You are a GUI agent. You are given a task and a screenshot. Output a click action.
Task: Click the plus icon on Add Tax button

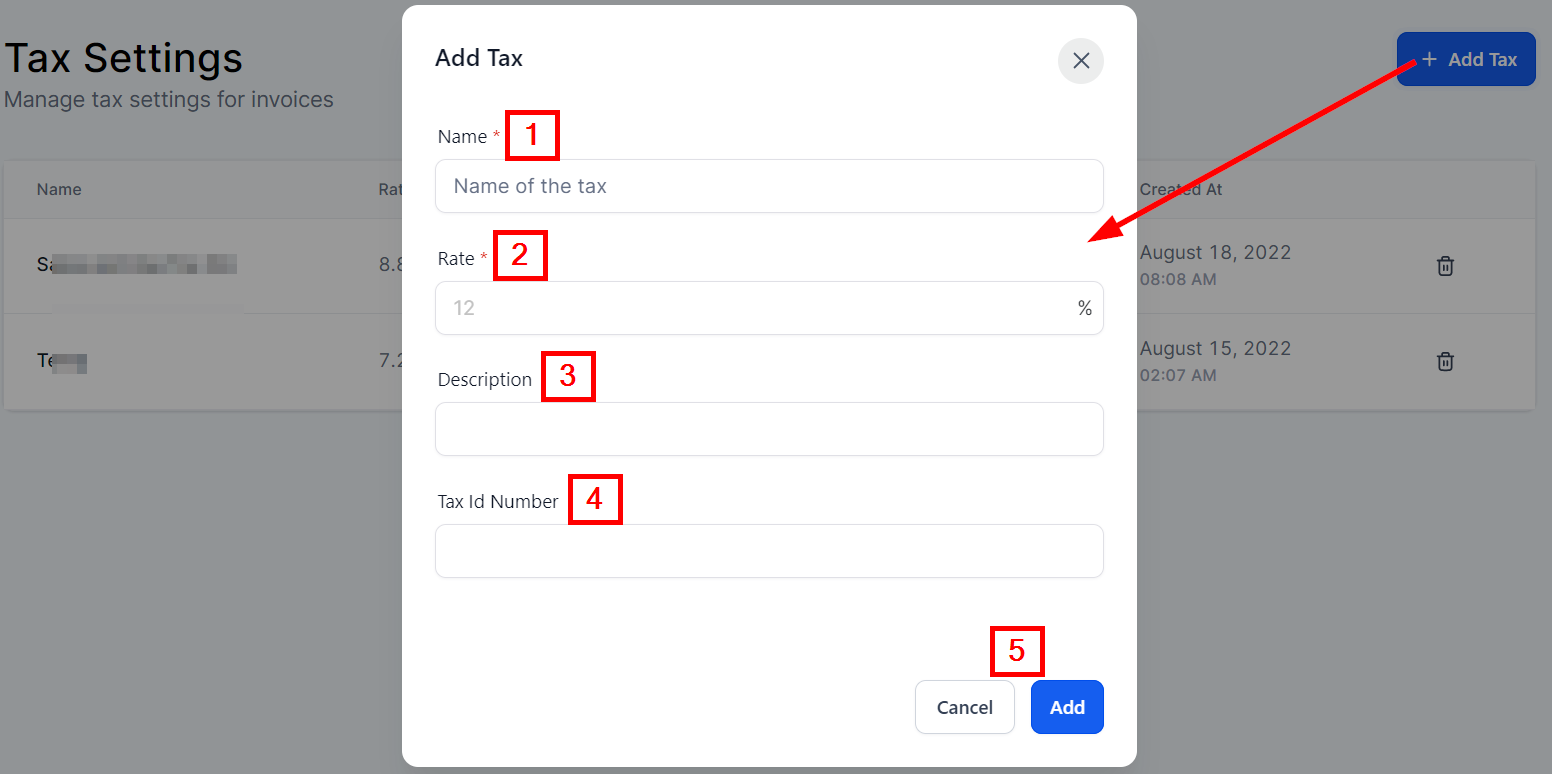pos(1429,60)
